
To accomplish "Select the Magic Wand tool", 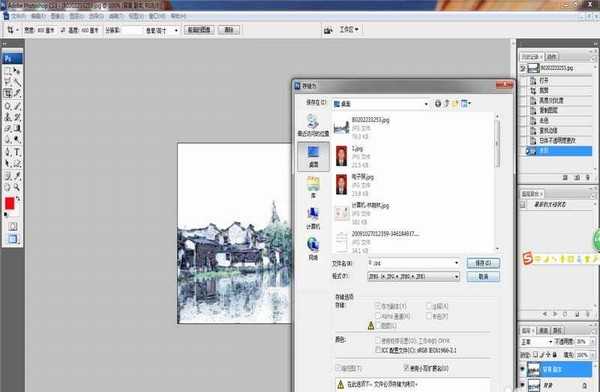I will (17, 82).
